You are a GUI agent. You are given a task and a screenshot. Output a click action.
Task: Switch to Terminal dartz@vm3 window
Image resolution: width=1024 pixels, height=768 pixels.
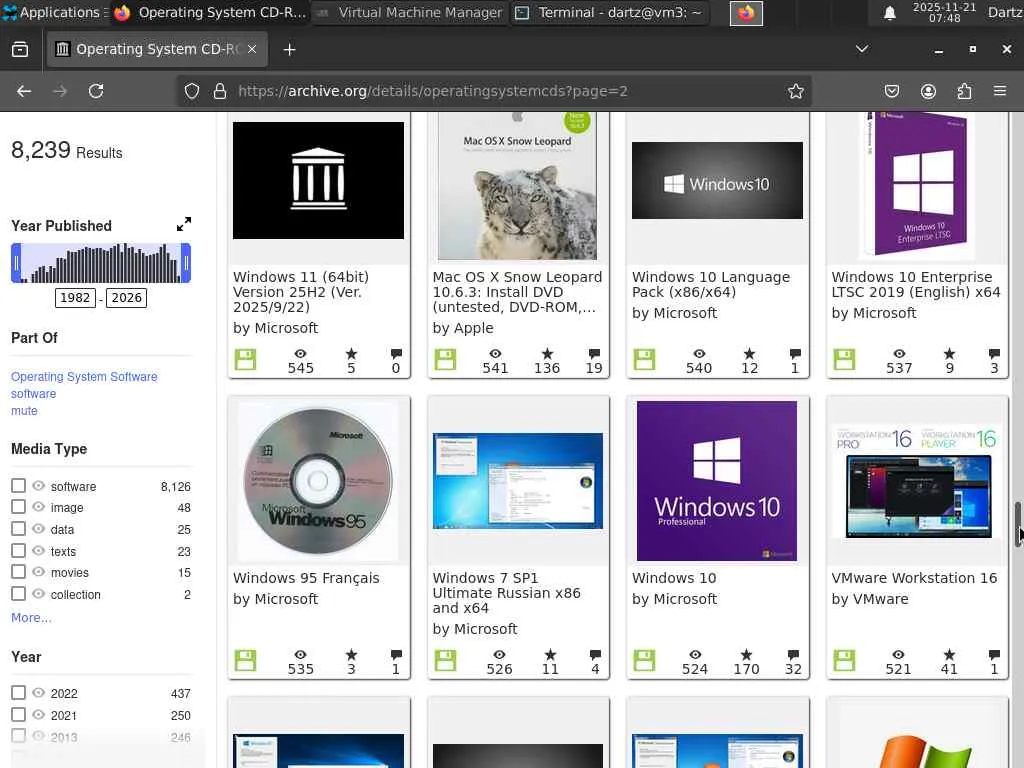[611, 12]
